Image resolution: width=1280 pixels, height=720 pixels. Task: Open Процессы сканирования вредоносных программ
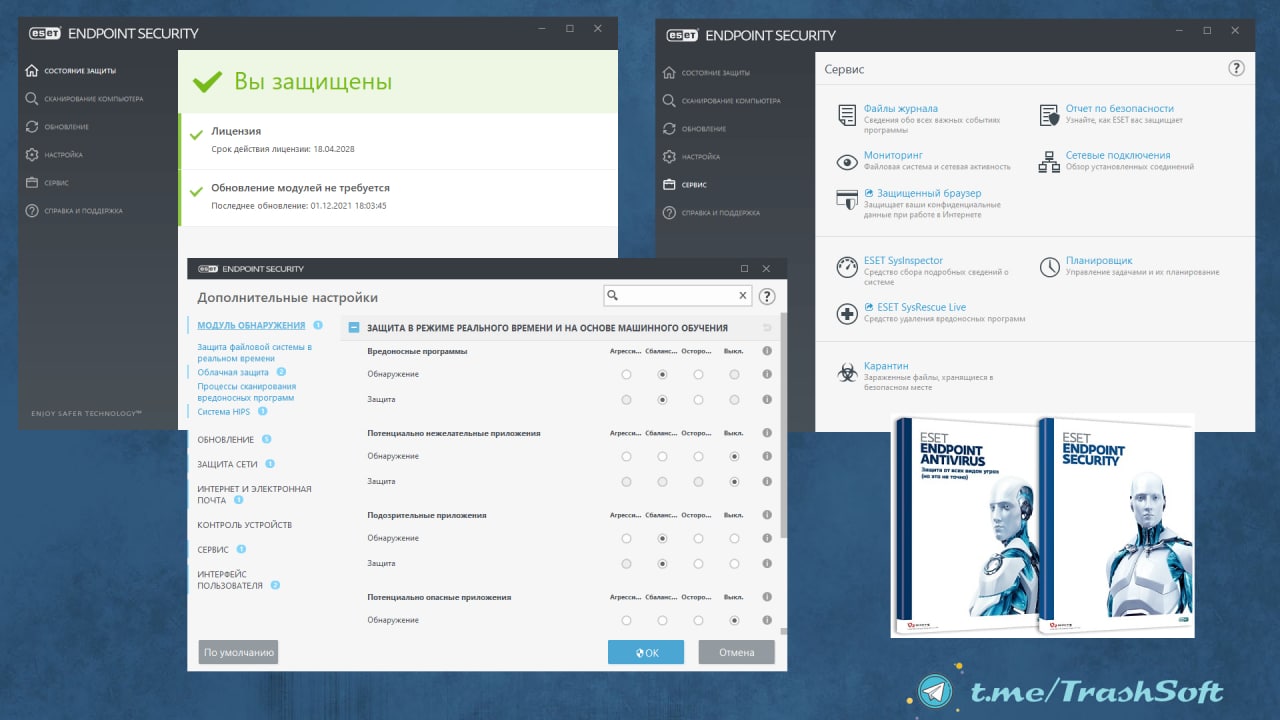[x=247, y=392]
